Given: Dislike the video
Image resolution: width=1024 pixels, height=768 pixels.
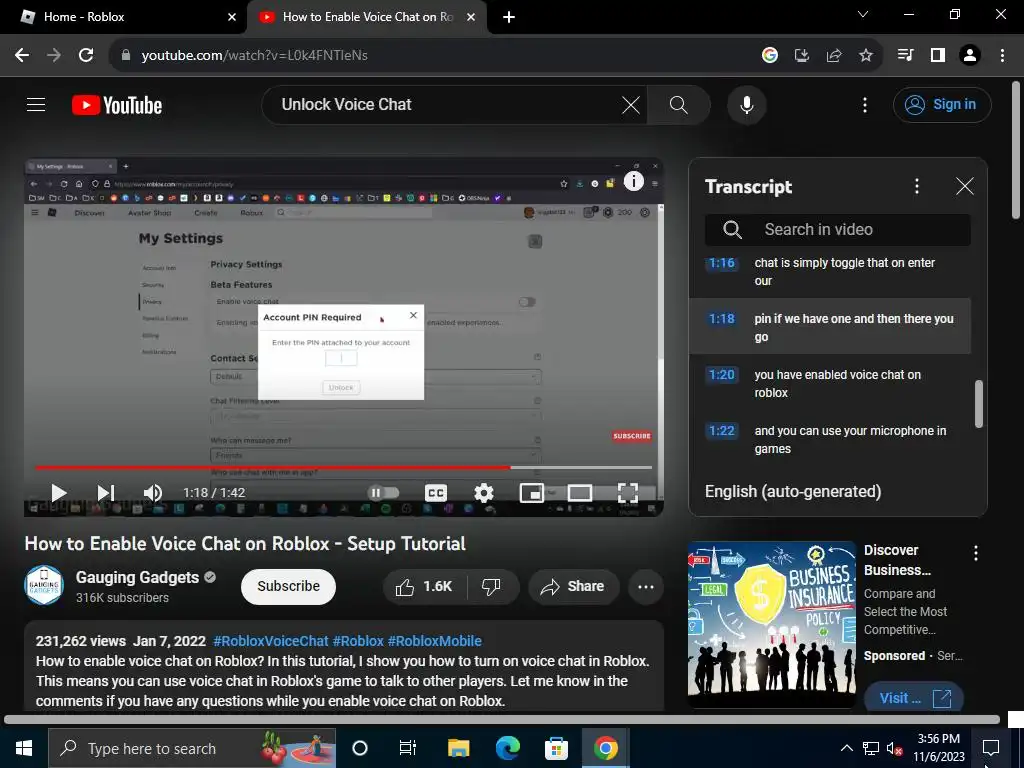Looking at the screenshot, I should coord(492,586).
